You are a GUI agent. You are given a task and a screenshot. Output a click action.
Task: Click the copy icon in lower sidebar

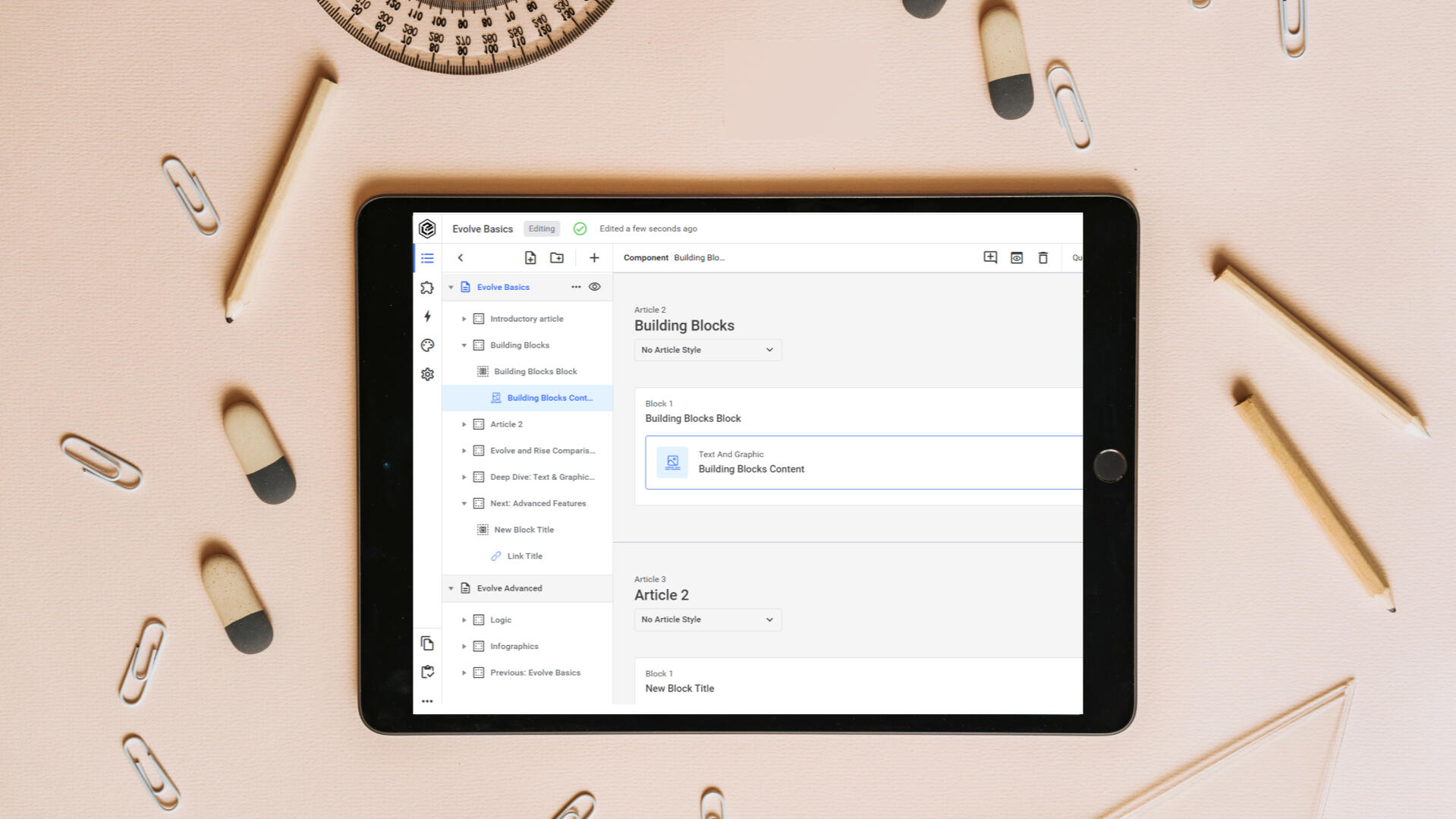click(427, 643)
